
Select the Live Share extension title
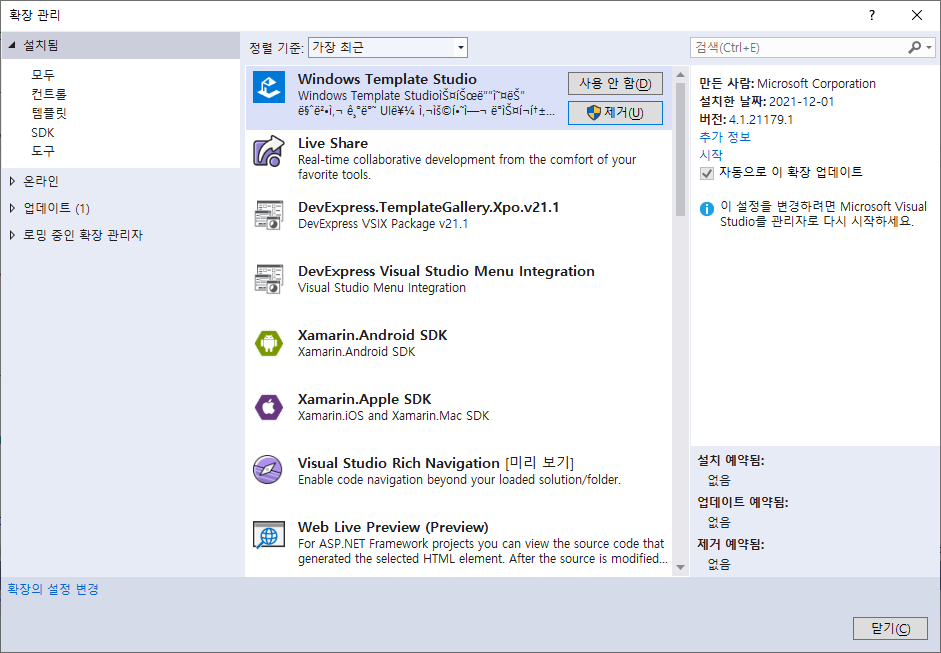pos(333,143)
